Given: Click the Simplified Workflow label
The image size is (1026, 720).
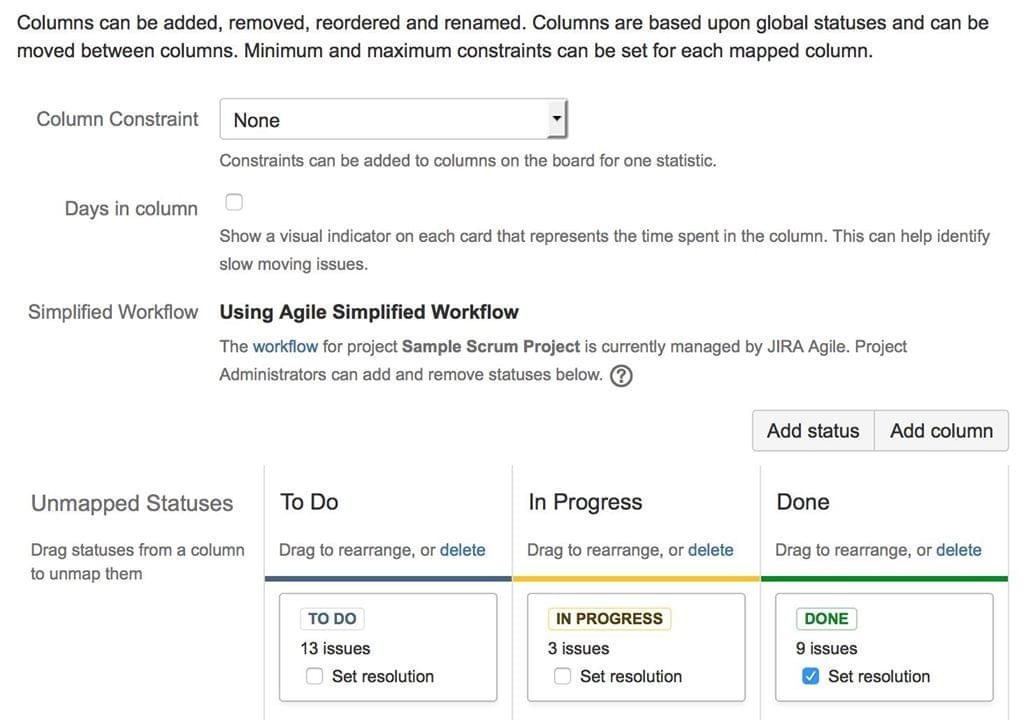Looking at the screenshot, I should click(113, 312).
